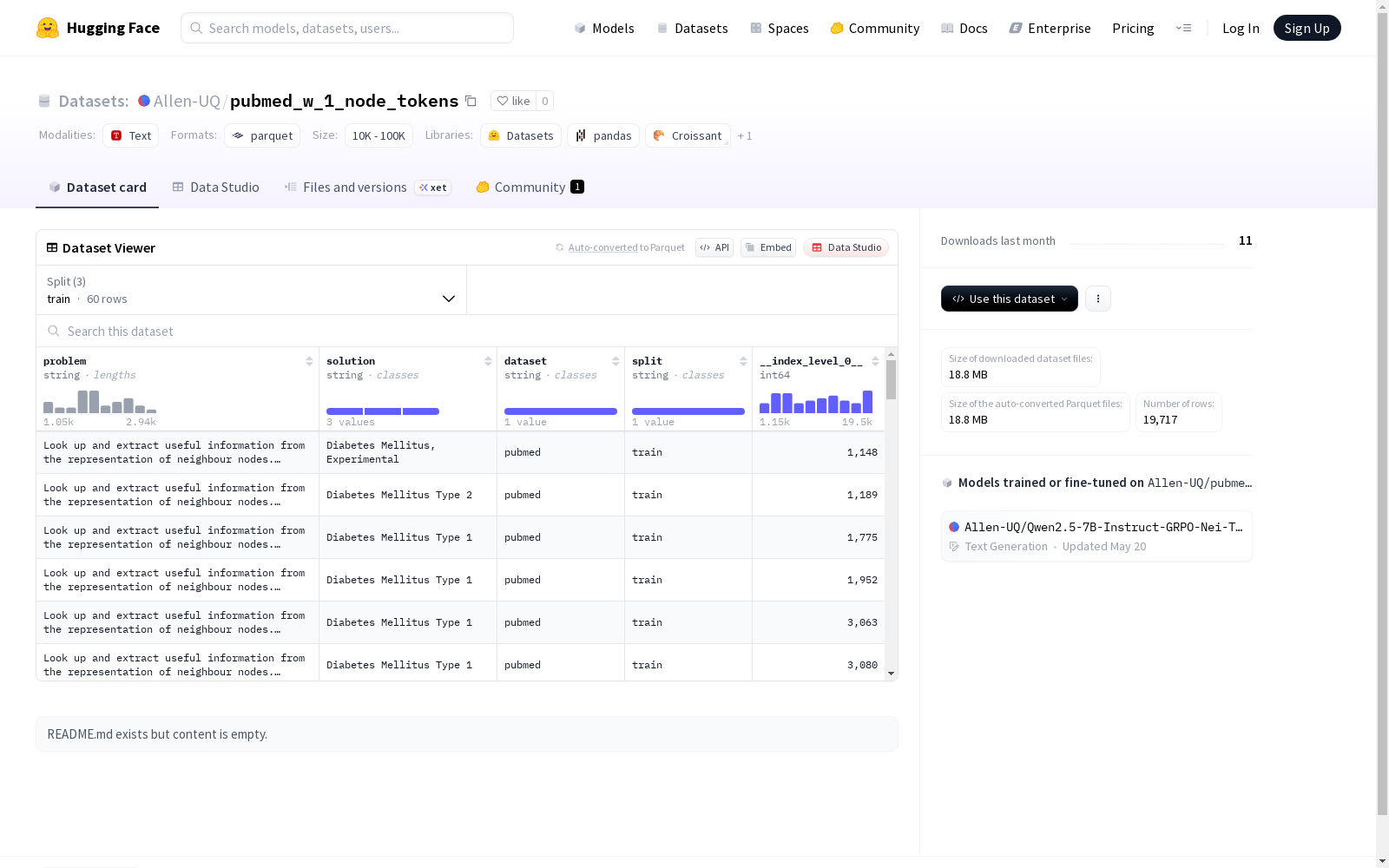Open the Qwen2.5-7B-Instruct model card
This screenshot has height=868, width=1389.
1096,536
